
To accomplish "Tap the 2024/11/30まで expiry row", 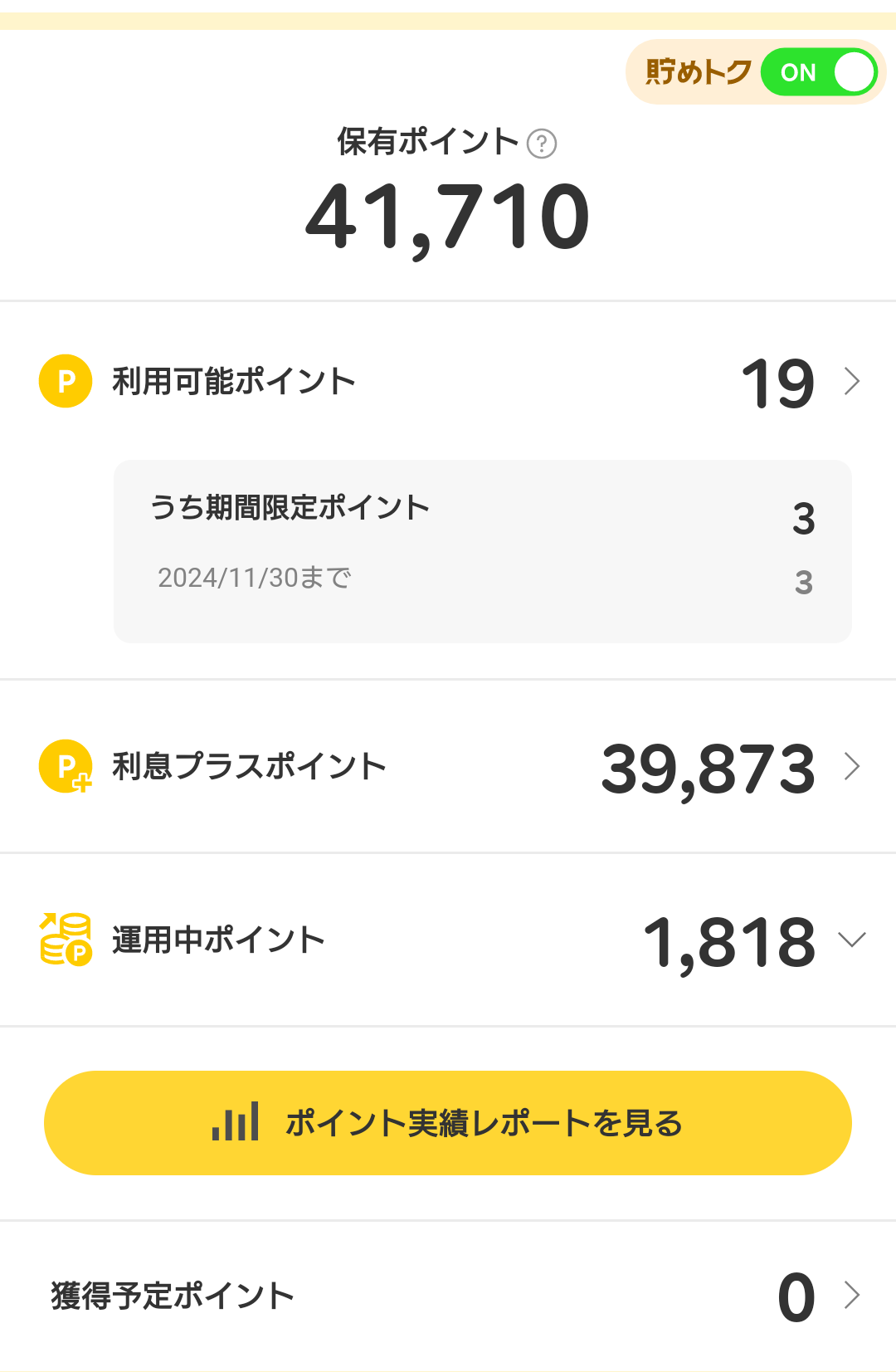I will pyautogui.click(x=255, y=578).
